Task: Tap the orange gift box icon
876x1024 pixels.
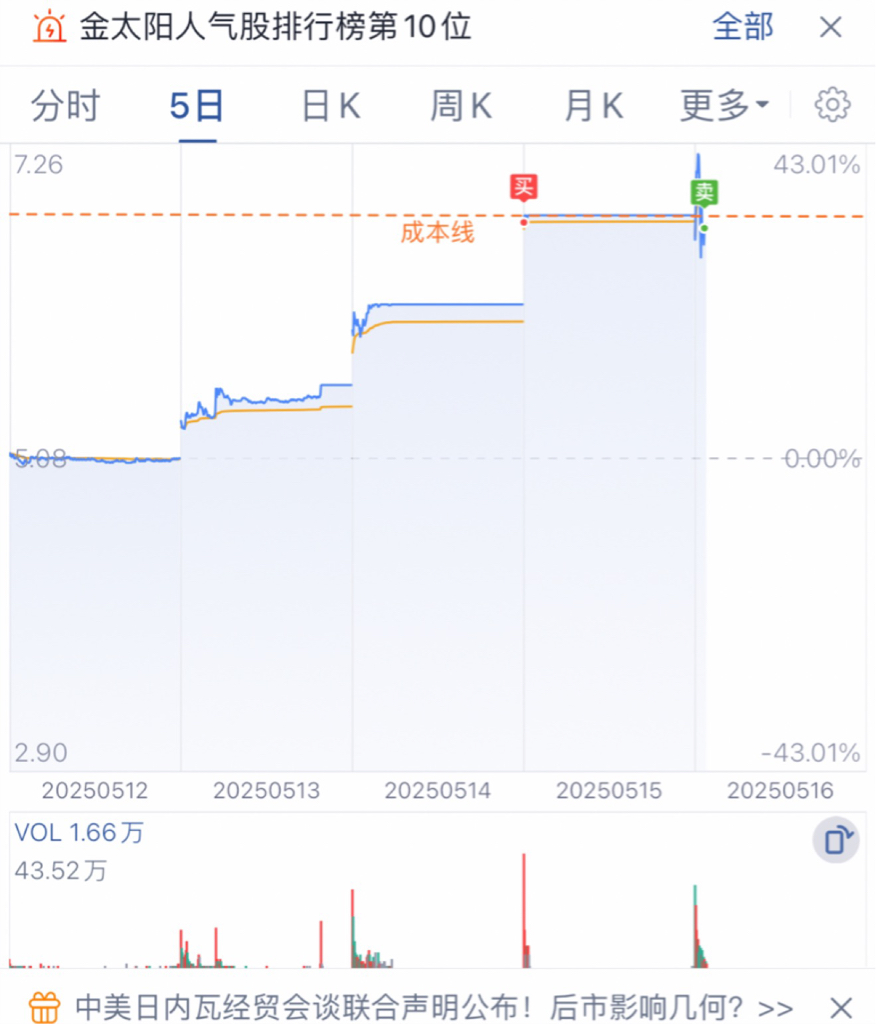Action: [x=44, y=1007]
